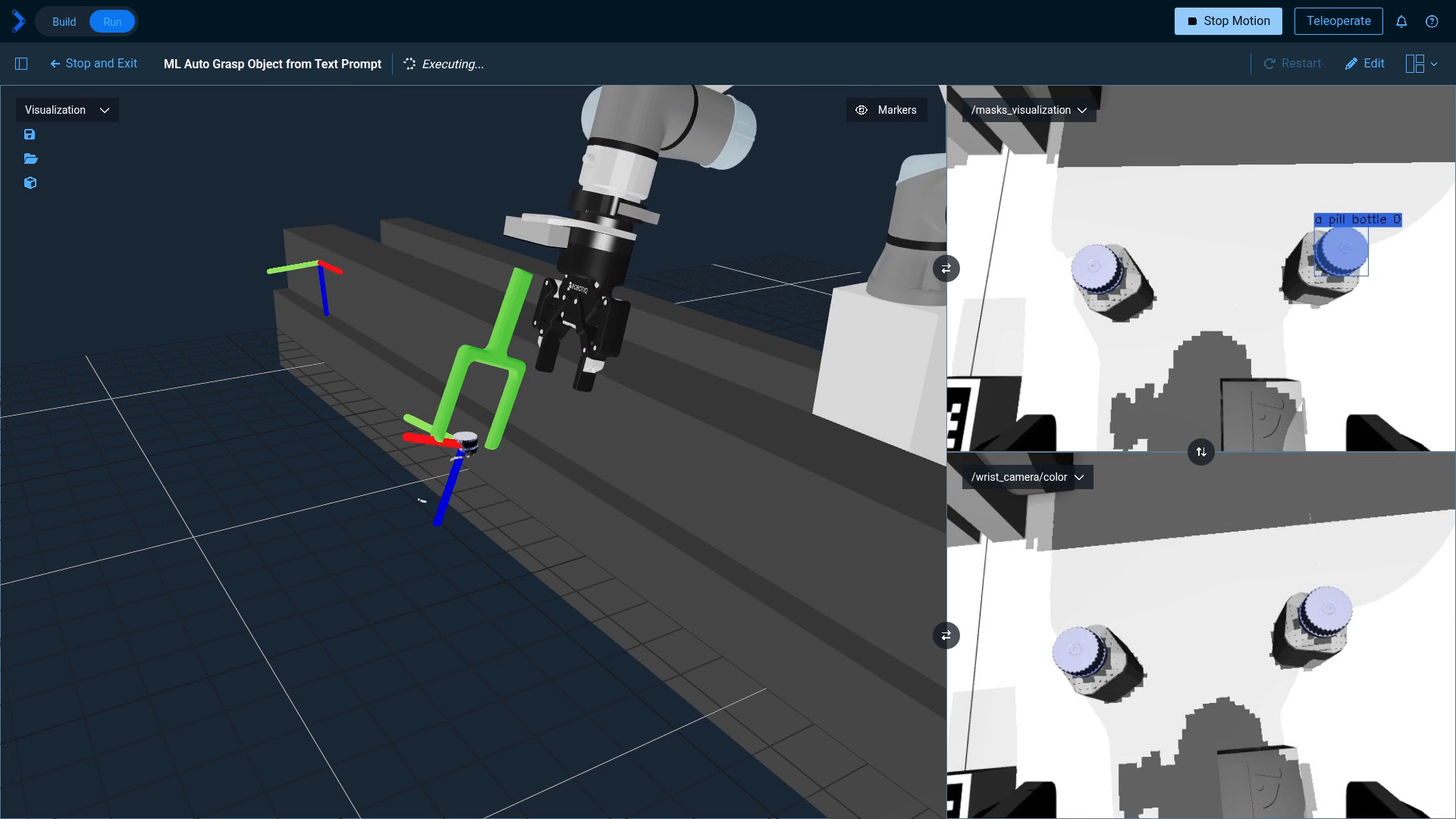Click Stop and Exit link
This screenshot has height=819, width=1456.
click(94, 64)
